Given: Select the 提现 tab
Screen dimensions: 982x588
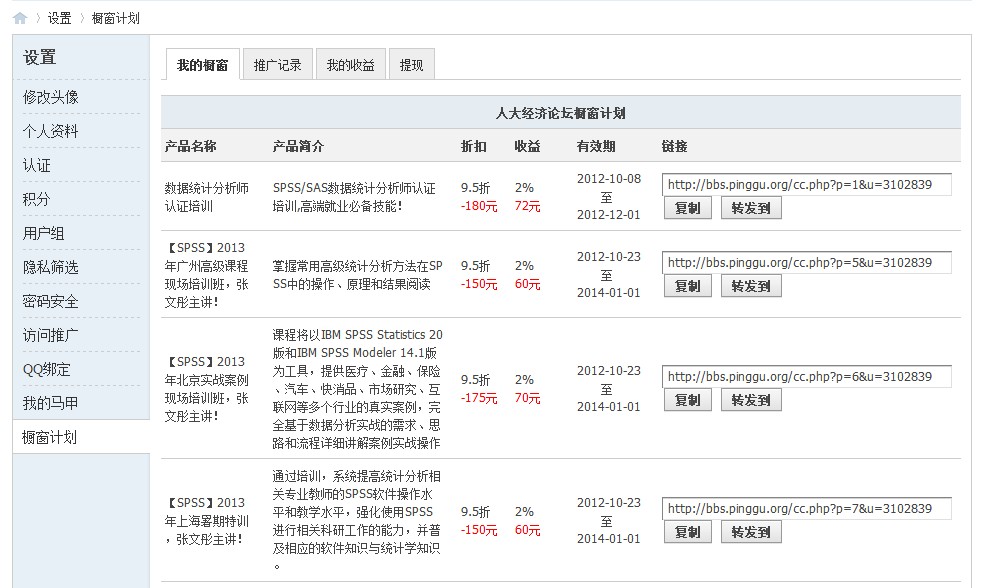Looking at the screenshot, I should 411,65.
